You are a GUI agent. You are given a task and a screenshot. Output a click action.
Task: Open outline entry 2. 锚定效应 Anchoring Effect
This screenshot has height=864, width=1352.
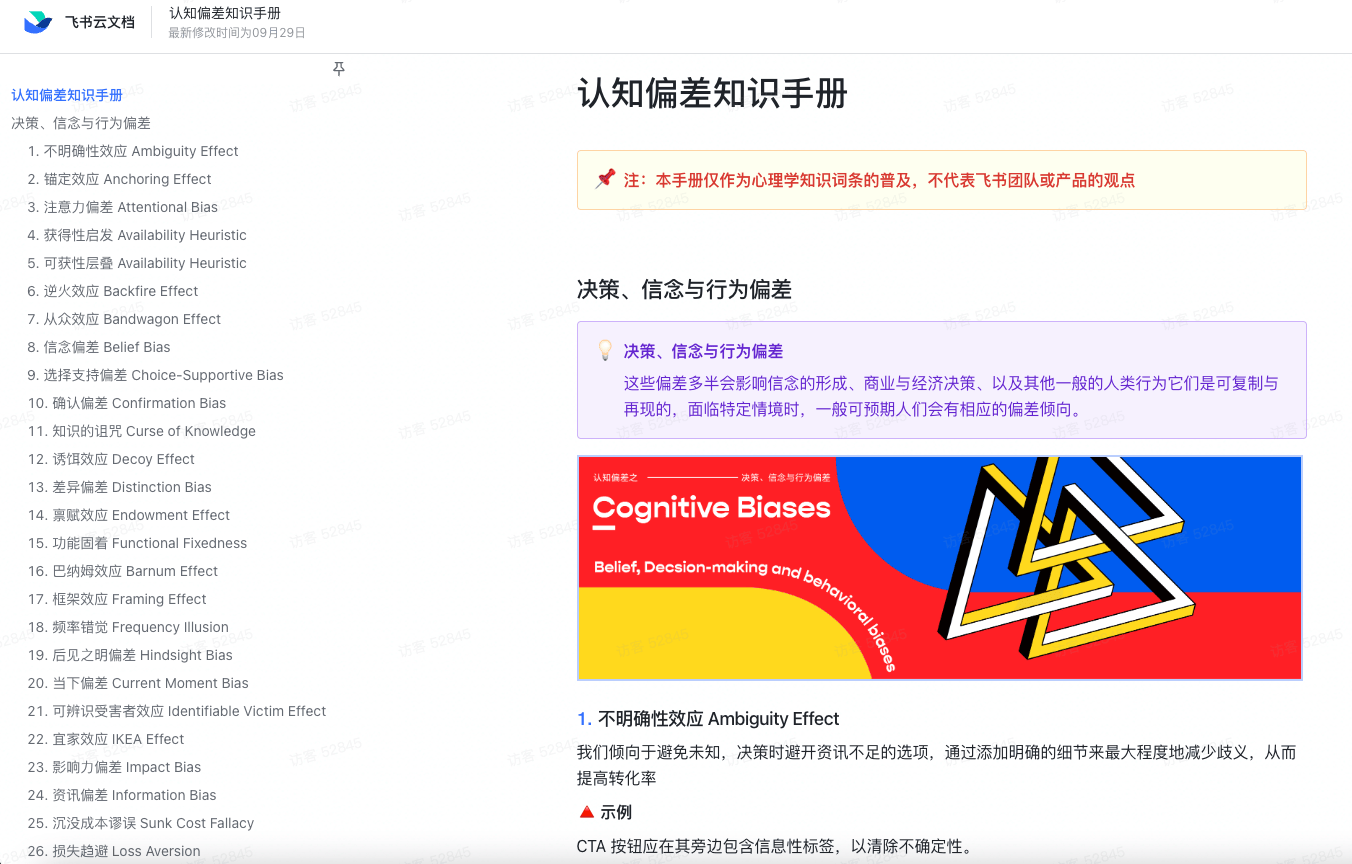pos(120,179)
